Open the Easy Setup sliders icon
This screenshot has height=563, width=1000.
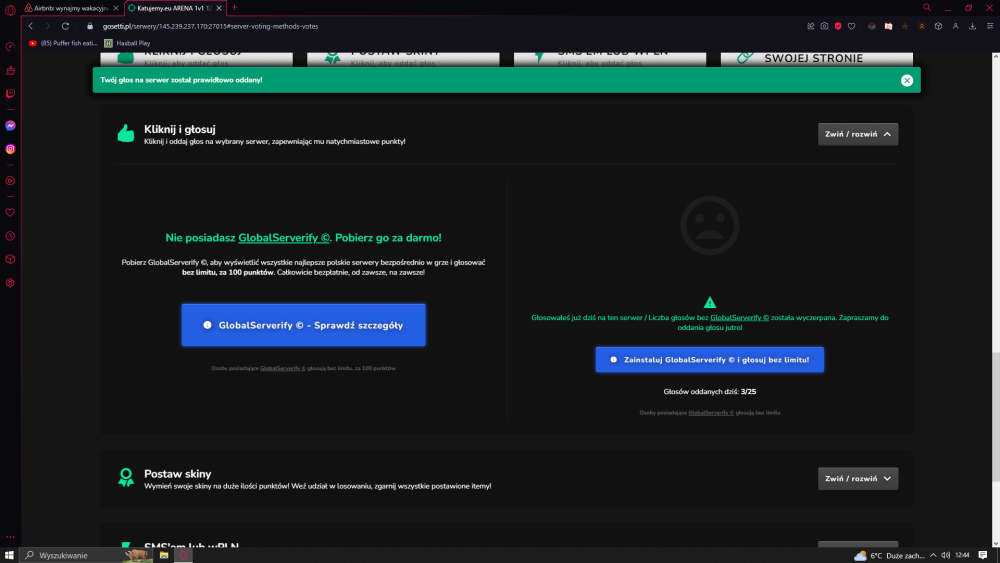click(x=990, y=26)
